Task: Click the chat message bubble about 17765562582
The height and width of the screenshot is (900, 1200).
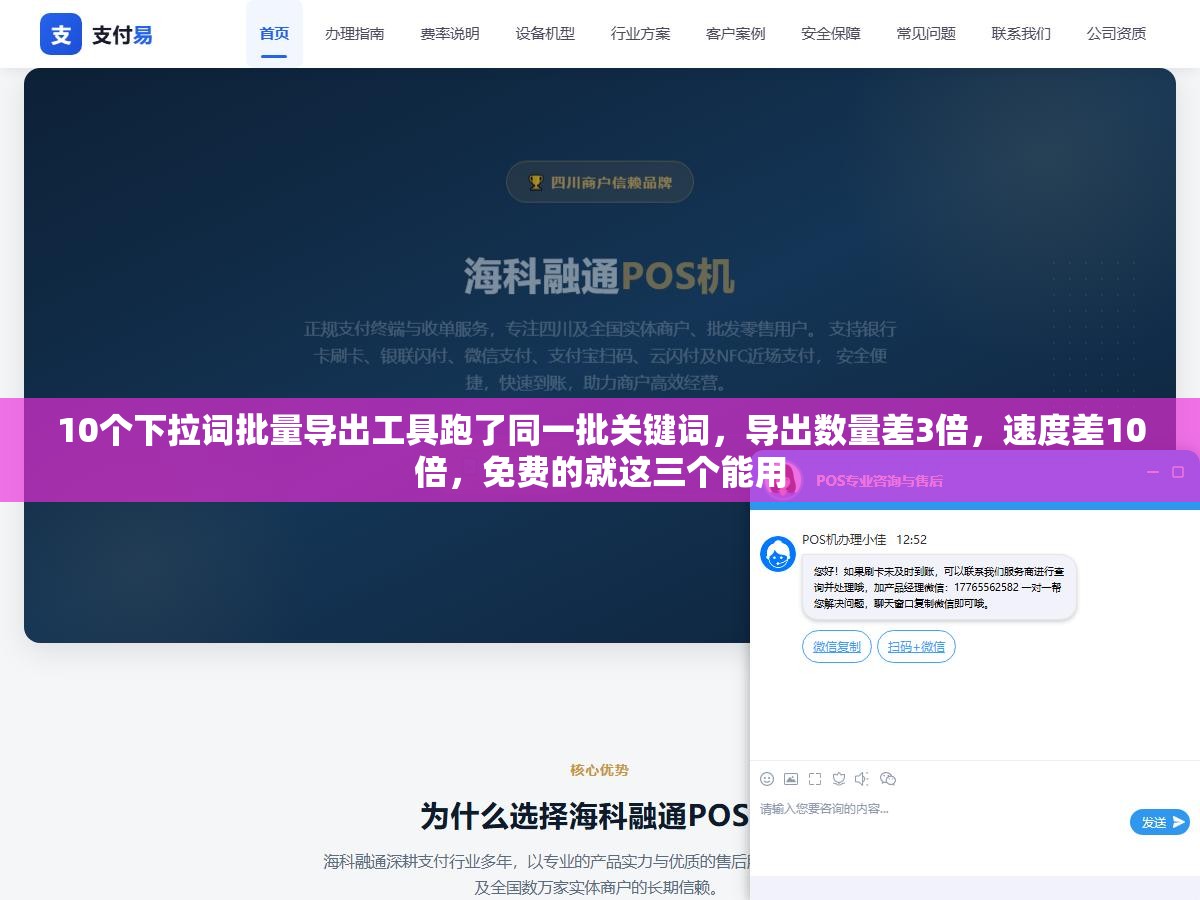Action: [x=939, y=588]
